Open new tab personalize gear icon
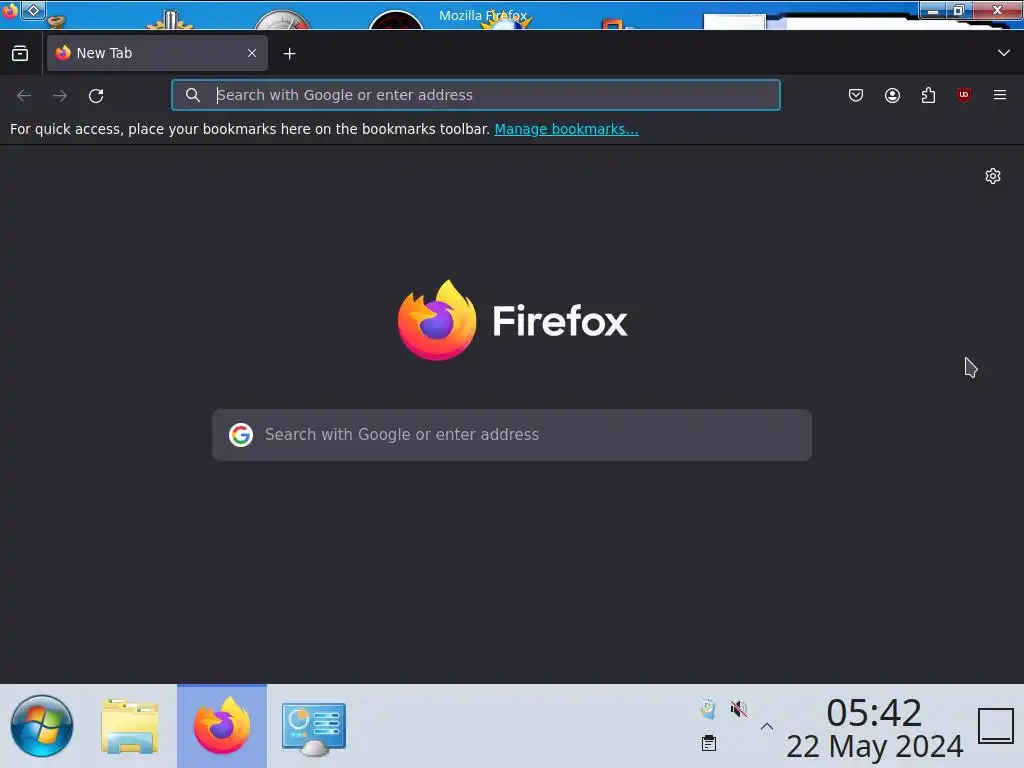The height and width of the screenshot is (768, 1024). click(x=993, y=176)
